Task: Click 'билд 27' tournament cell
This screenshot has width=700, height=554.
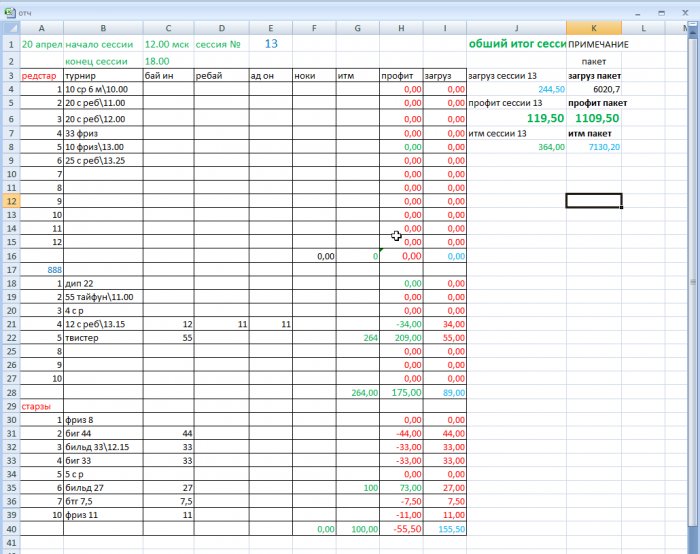Action: coord(103,488)
